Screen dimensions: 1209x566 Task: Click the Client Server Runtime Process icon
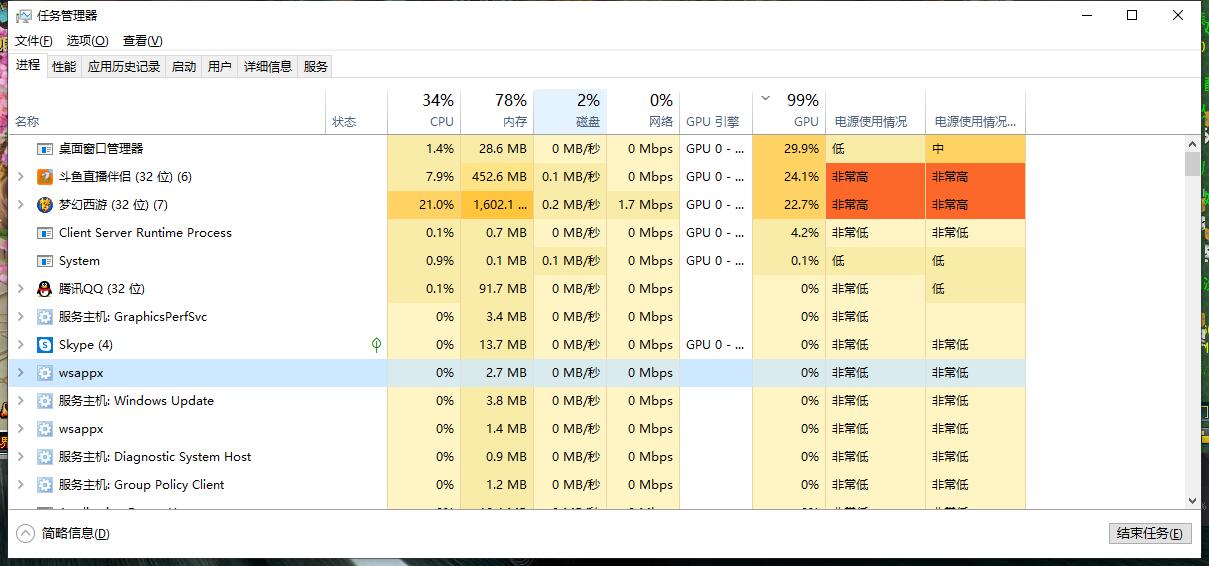pyautogui.click(x=44, y=232)
